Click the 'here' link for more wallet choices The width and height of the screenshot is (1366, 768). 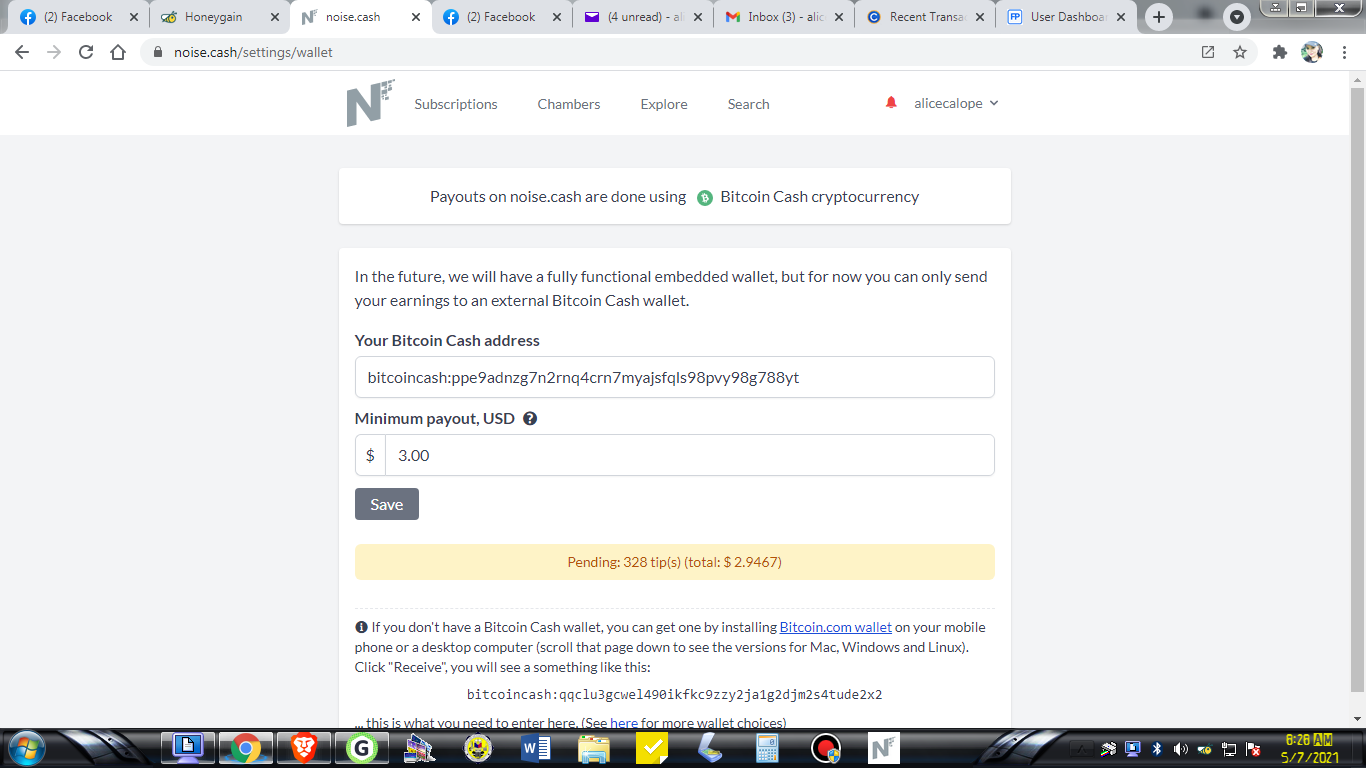pos(624,722)
